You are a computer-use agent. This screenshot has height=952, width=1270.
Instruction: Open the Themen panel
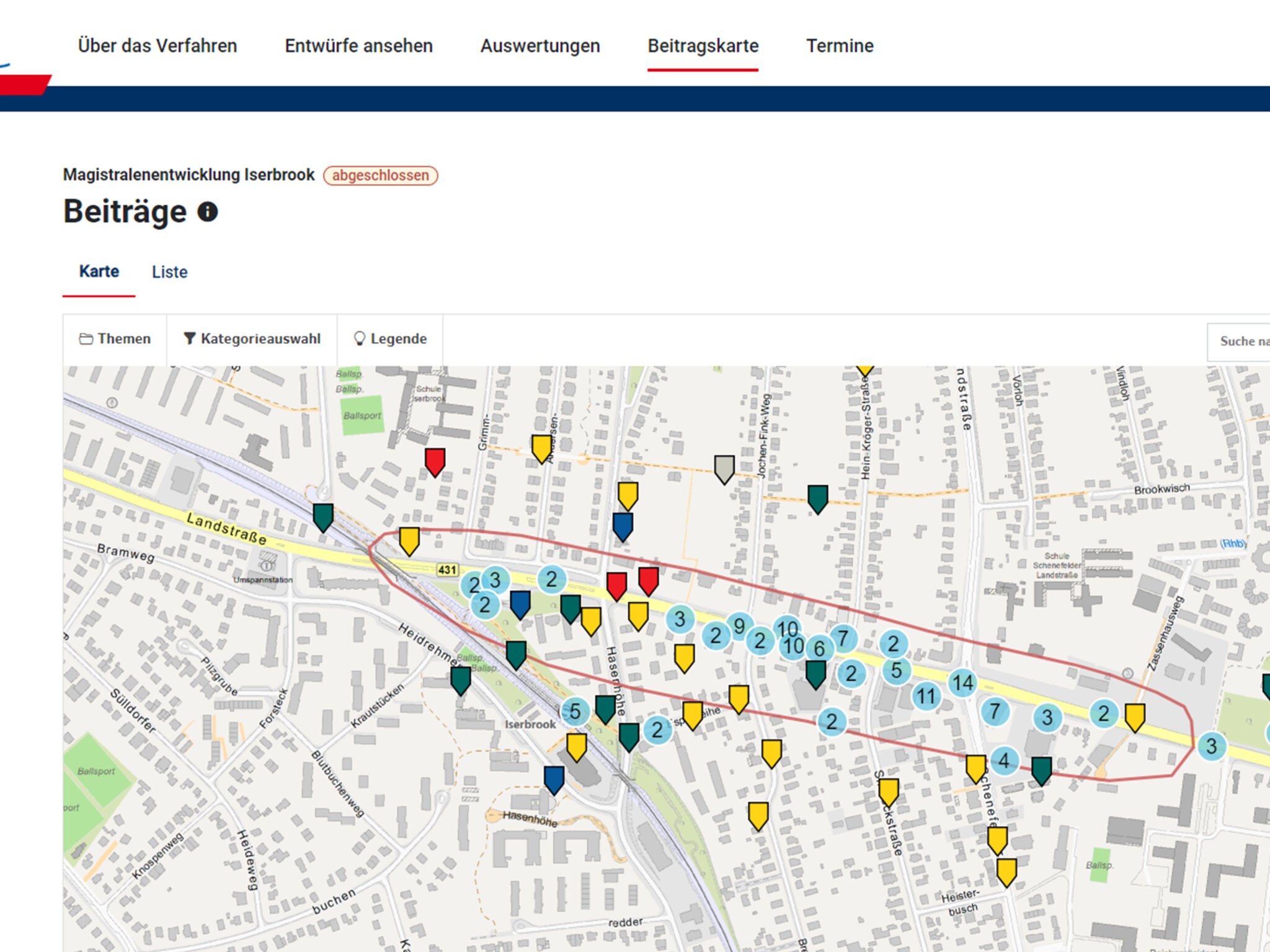pos(115,339)
